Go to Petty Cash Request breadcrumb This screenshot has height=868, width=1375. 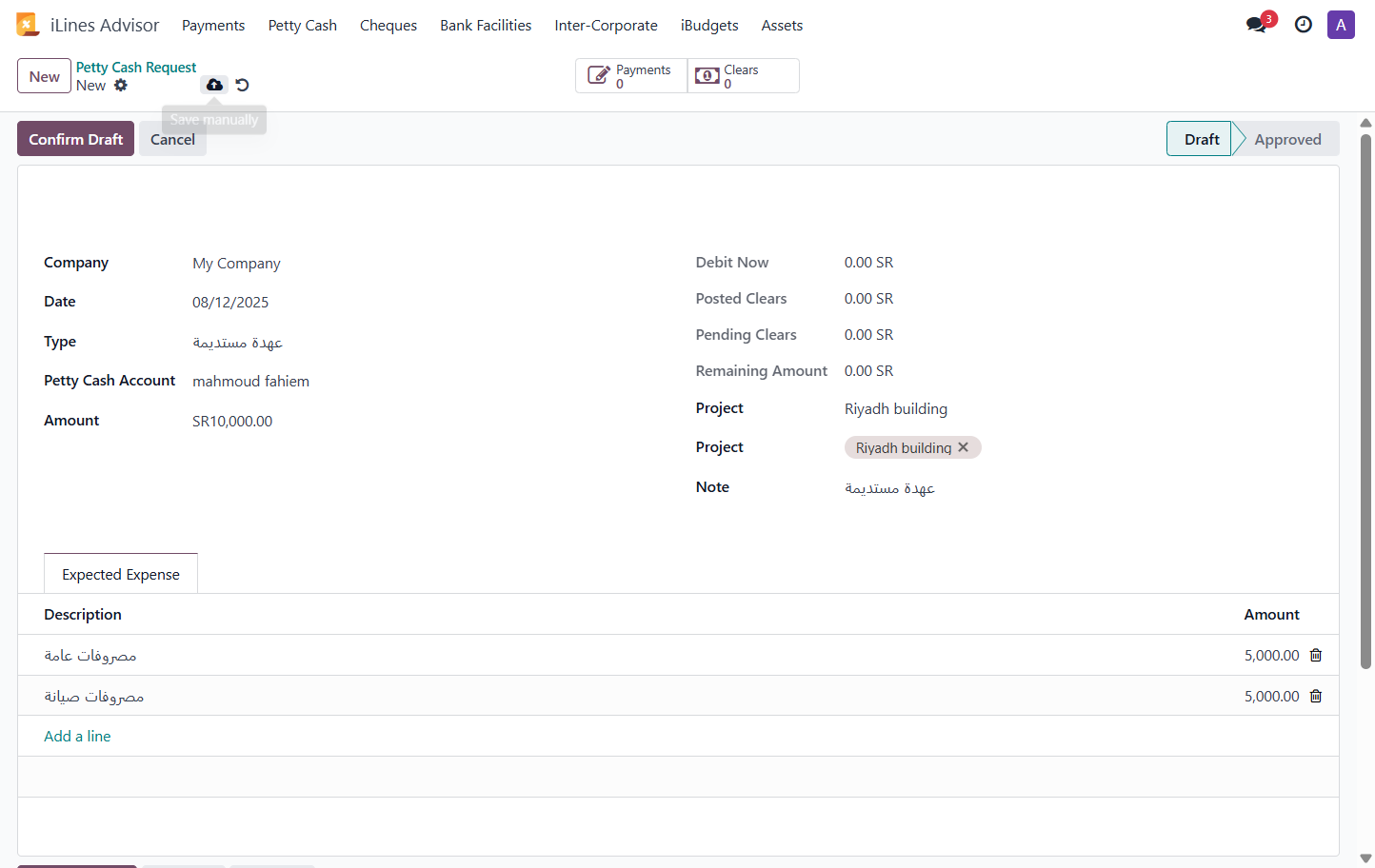[136, 68]
